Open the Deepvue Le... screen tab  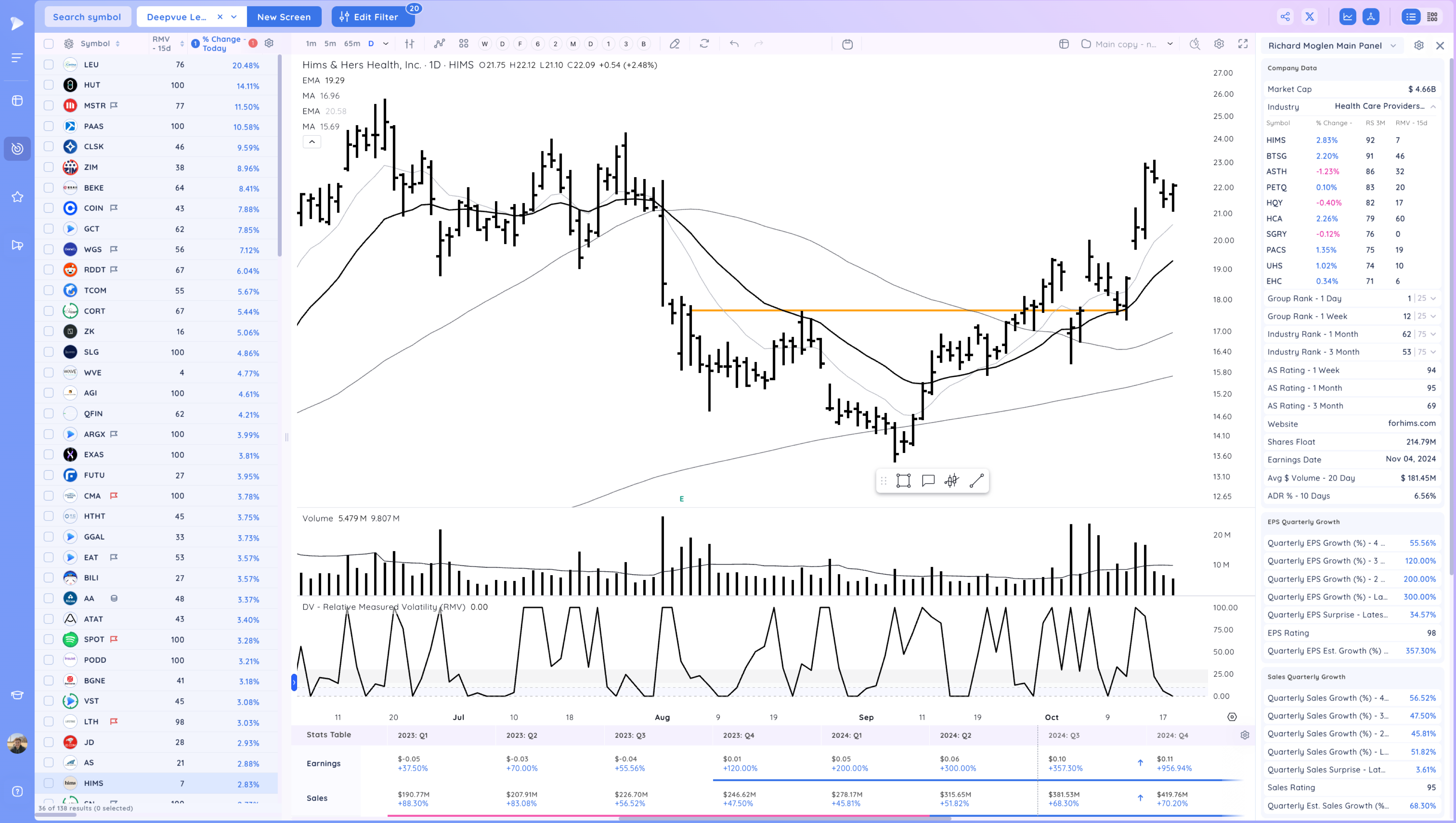coord(177,17)
